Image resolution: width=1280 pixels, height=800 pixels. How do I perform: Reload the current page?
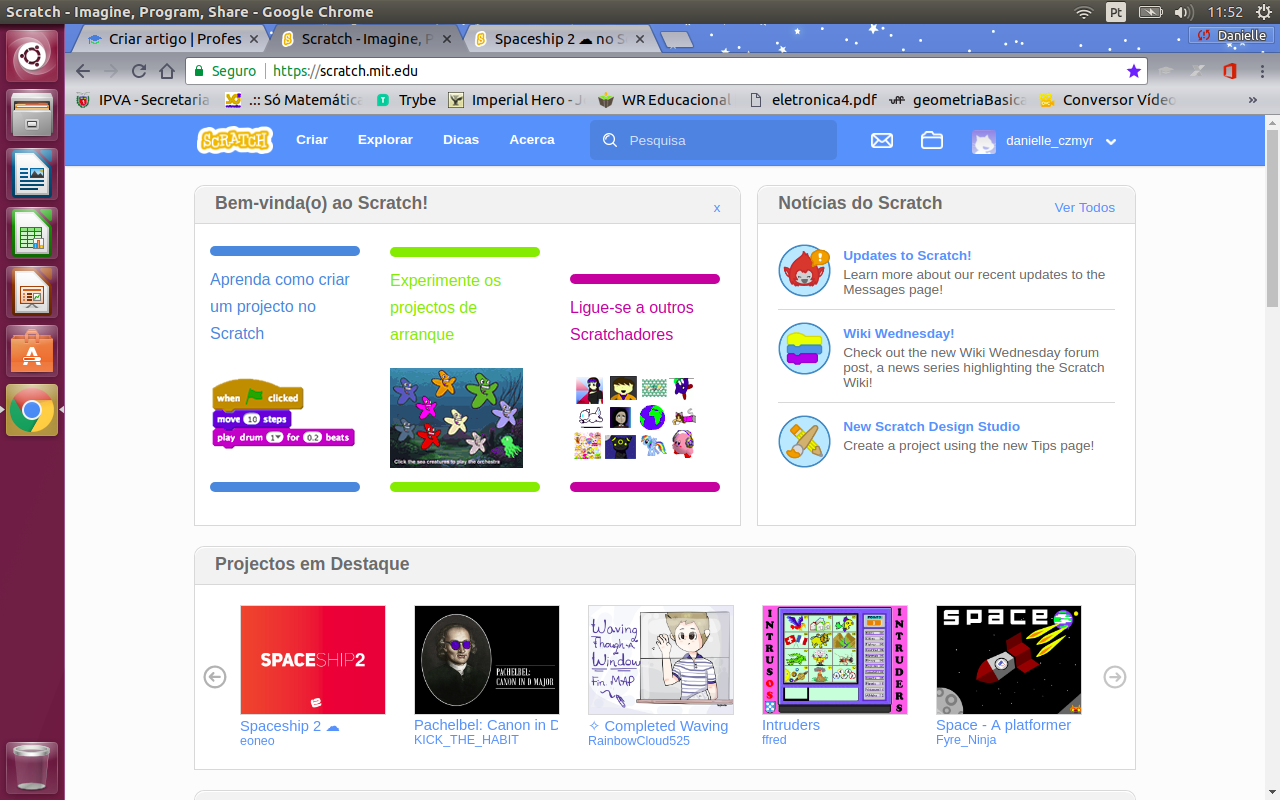click(139, 71)
